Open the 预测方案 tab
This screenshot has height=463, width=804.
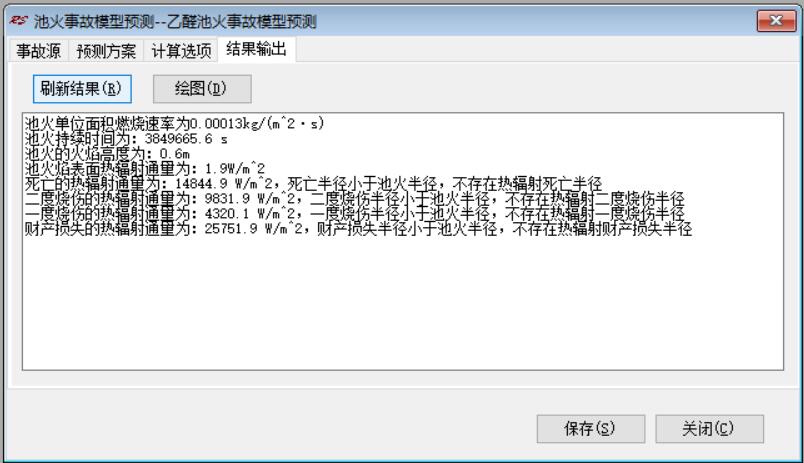click(106, 51)
